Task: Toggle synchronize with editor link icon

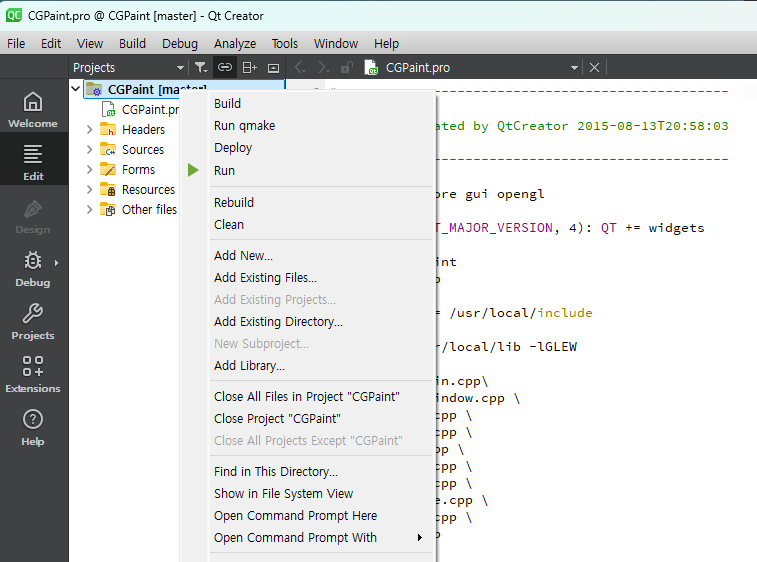Action: point(225,68)
